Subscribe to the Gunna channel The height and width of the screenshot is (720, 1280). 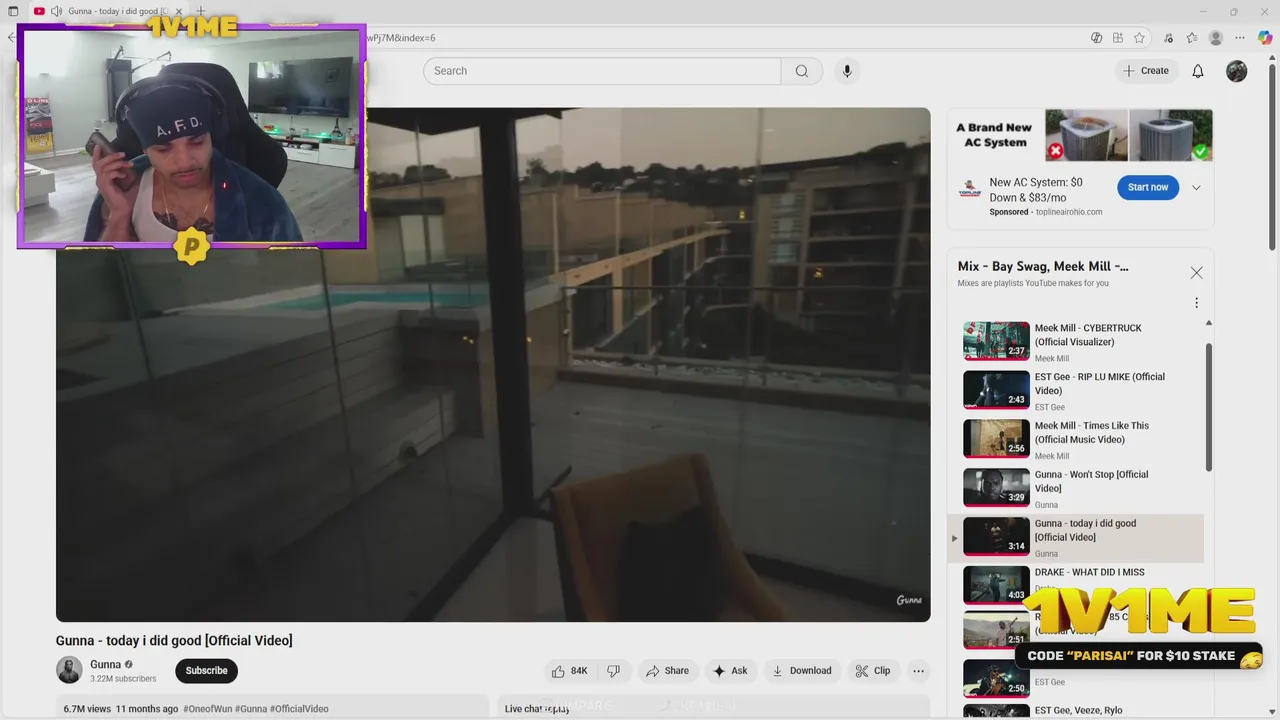206,671
